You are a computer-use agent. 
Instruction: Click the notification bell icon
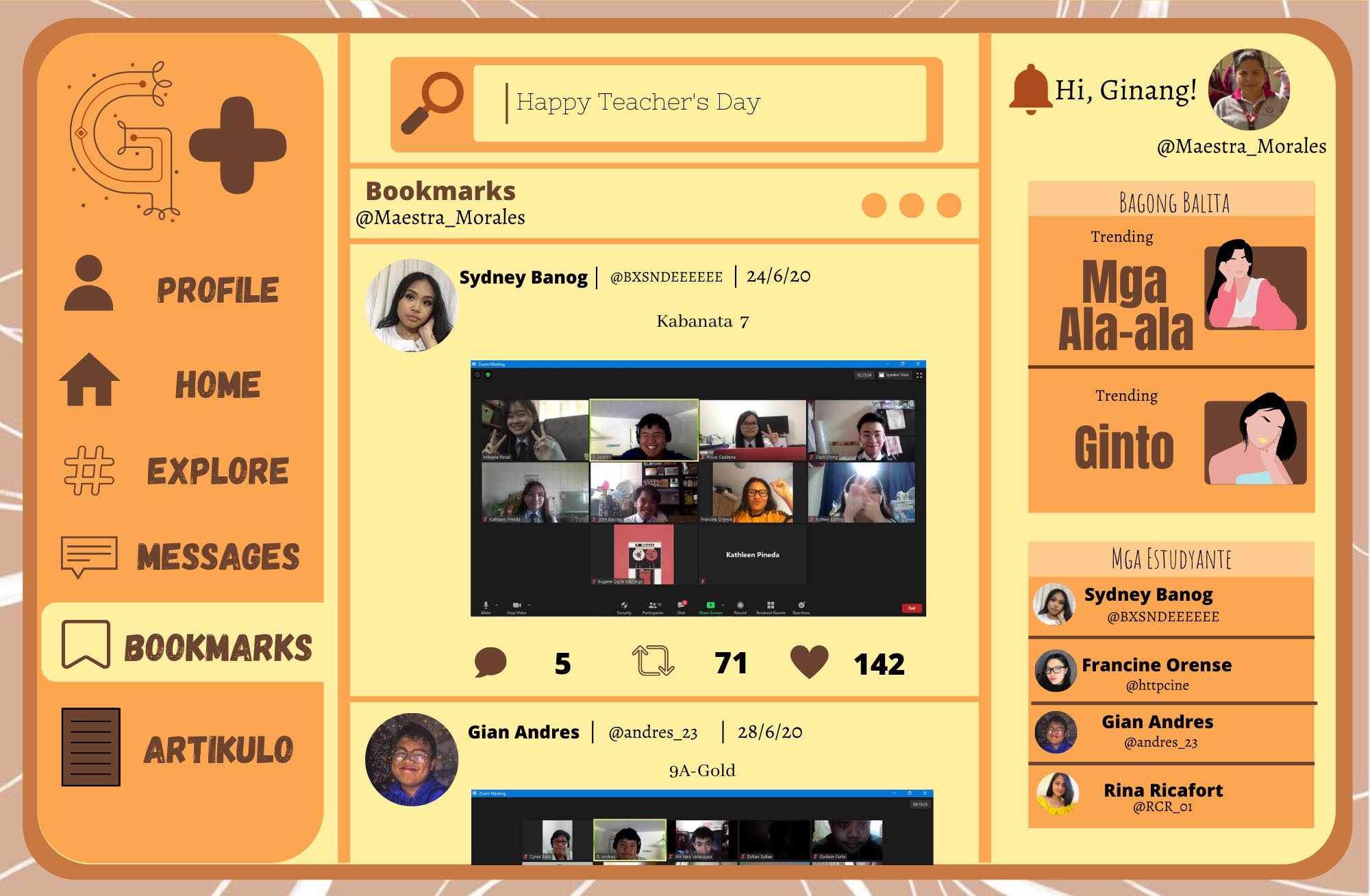[x=1030, y=90]
